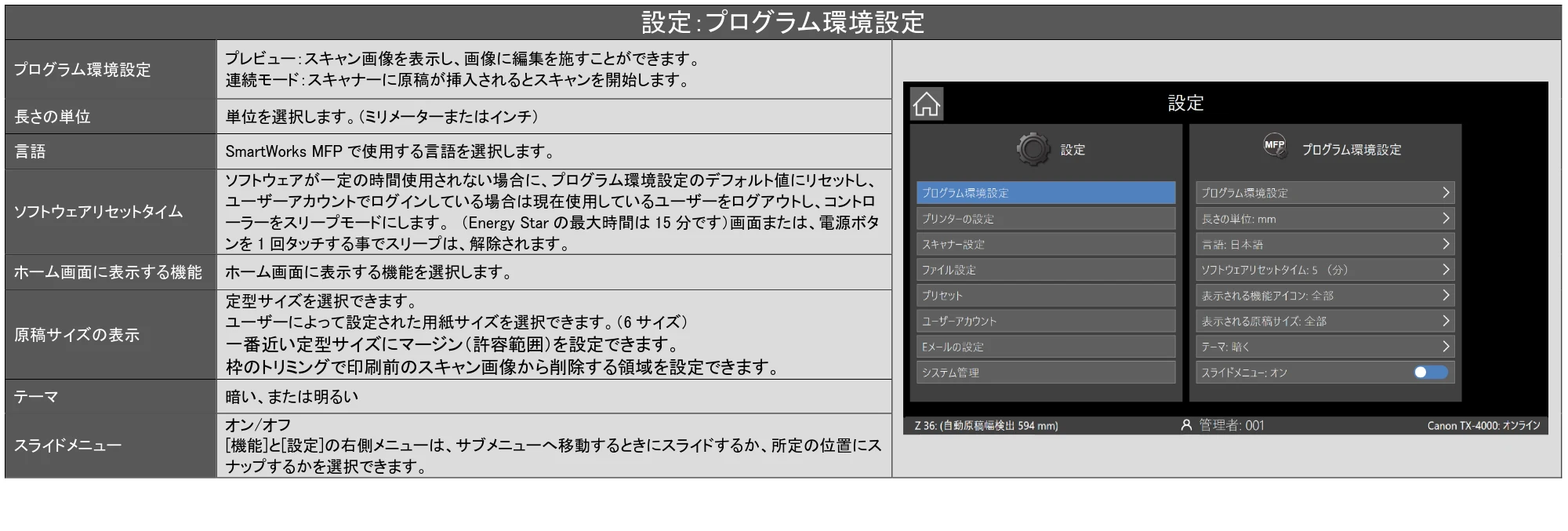Click Z 36: (自動原稿幅検出 594 mm) status text

[985, 426]
